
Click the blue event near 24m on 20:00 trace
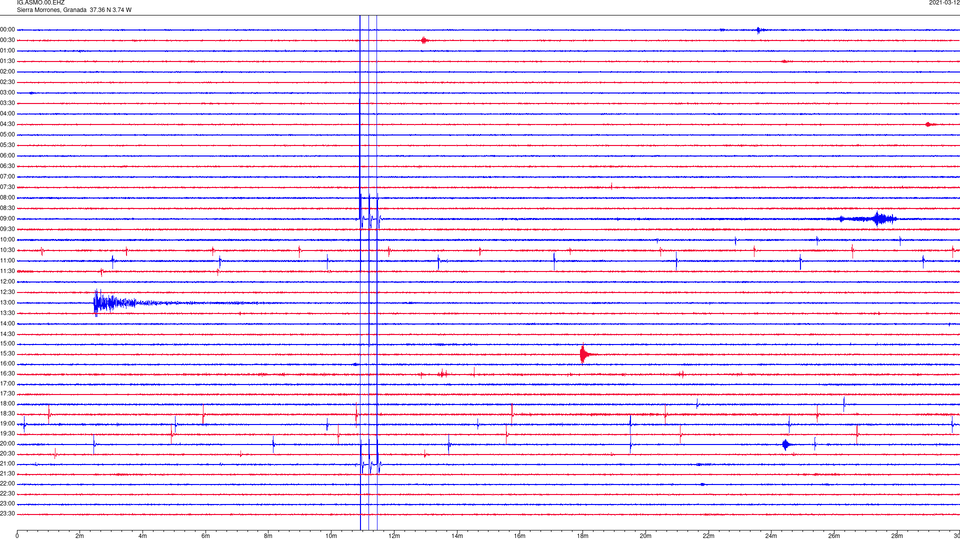click(x=786, y=444)
